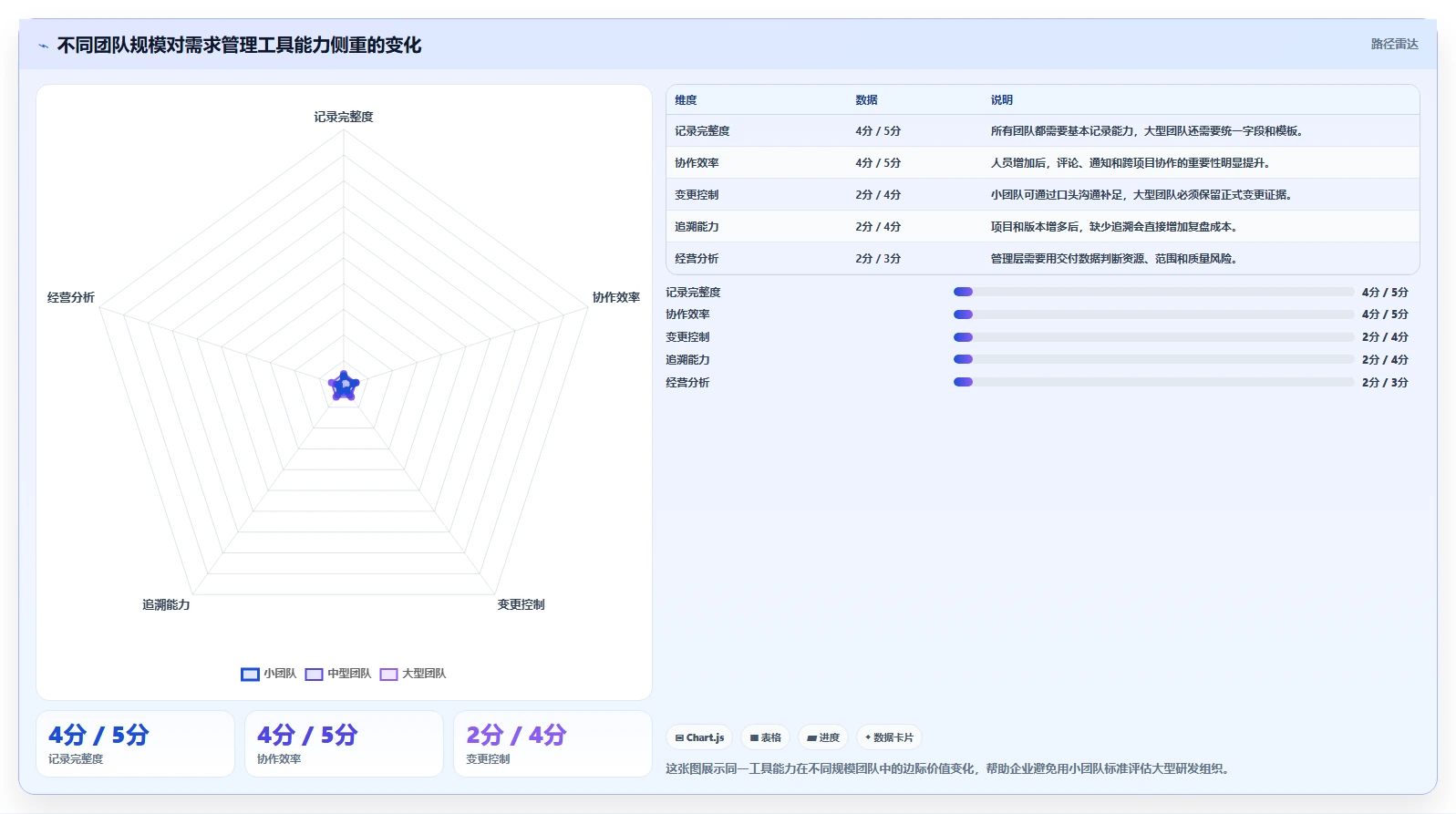Viewport: 1456px width, 814px height.
Task: Click the description about 人员增加后 评论 通知
Action: point(1131,163)
